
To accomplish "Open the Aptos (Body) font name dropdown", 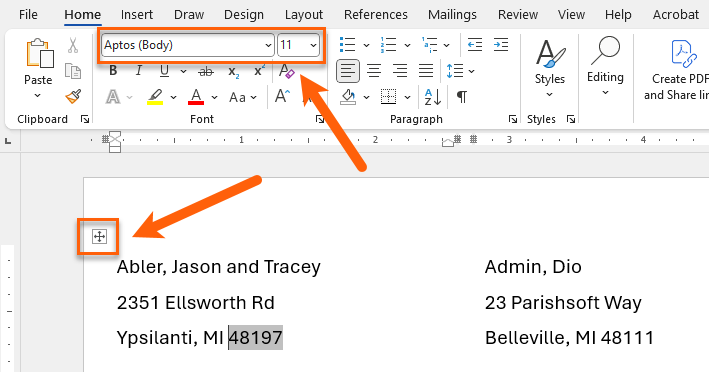I will 268,45.
